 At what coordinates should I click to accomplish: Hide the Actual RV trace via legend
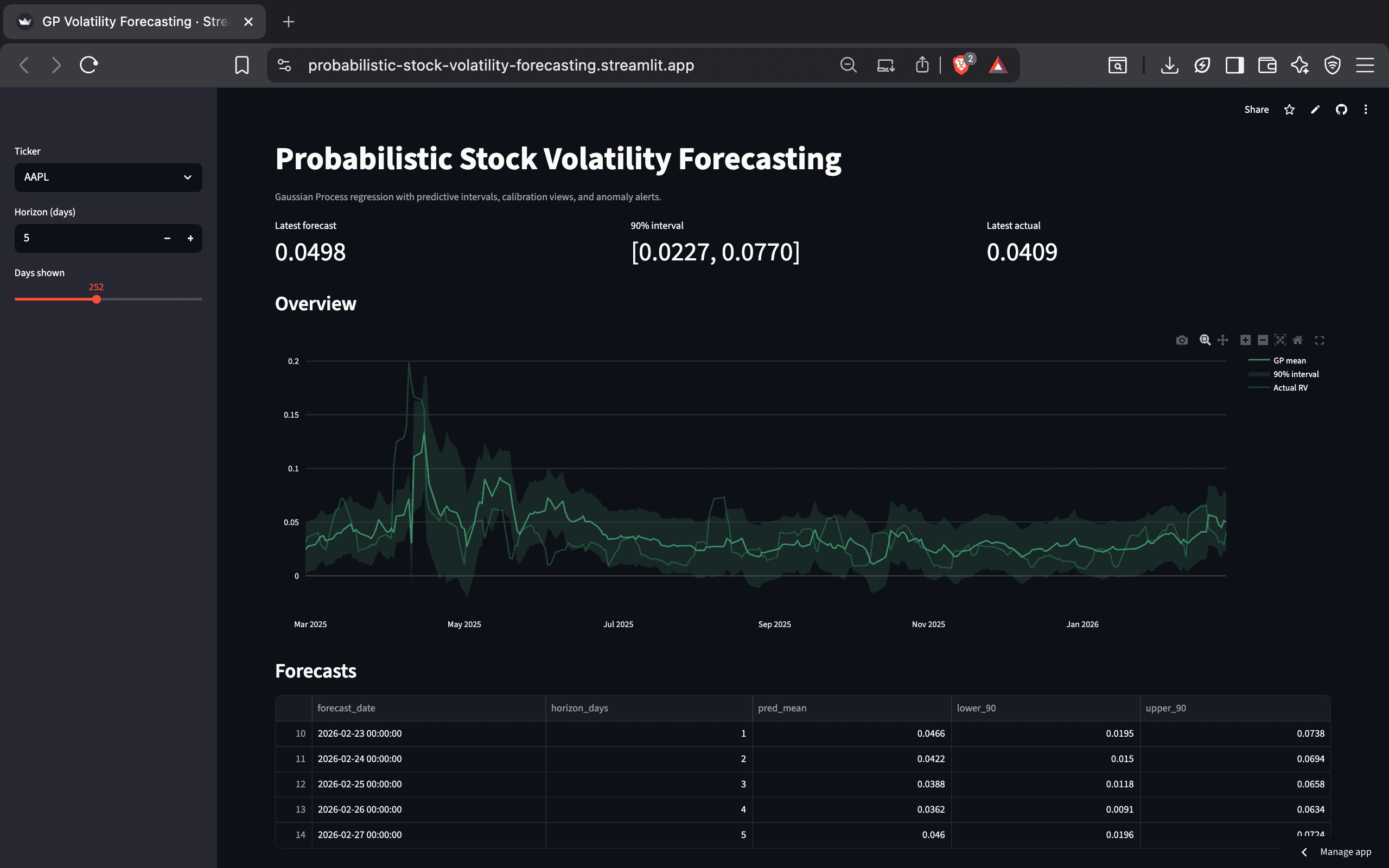coord(1291,387)
